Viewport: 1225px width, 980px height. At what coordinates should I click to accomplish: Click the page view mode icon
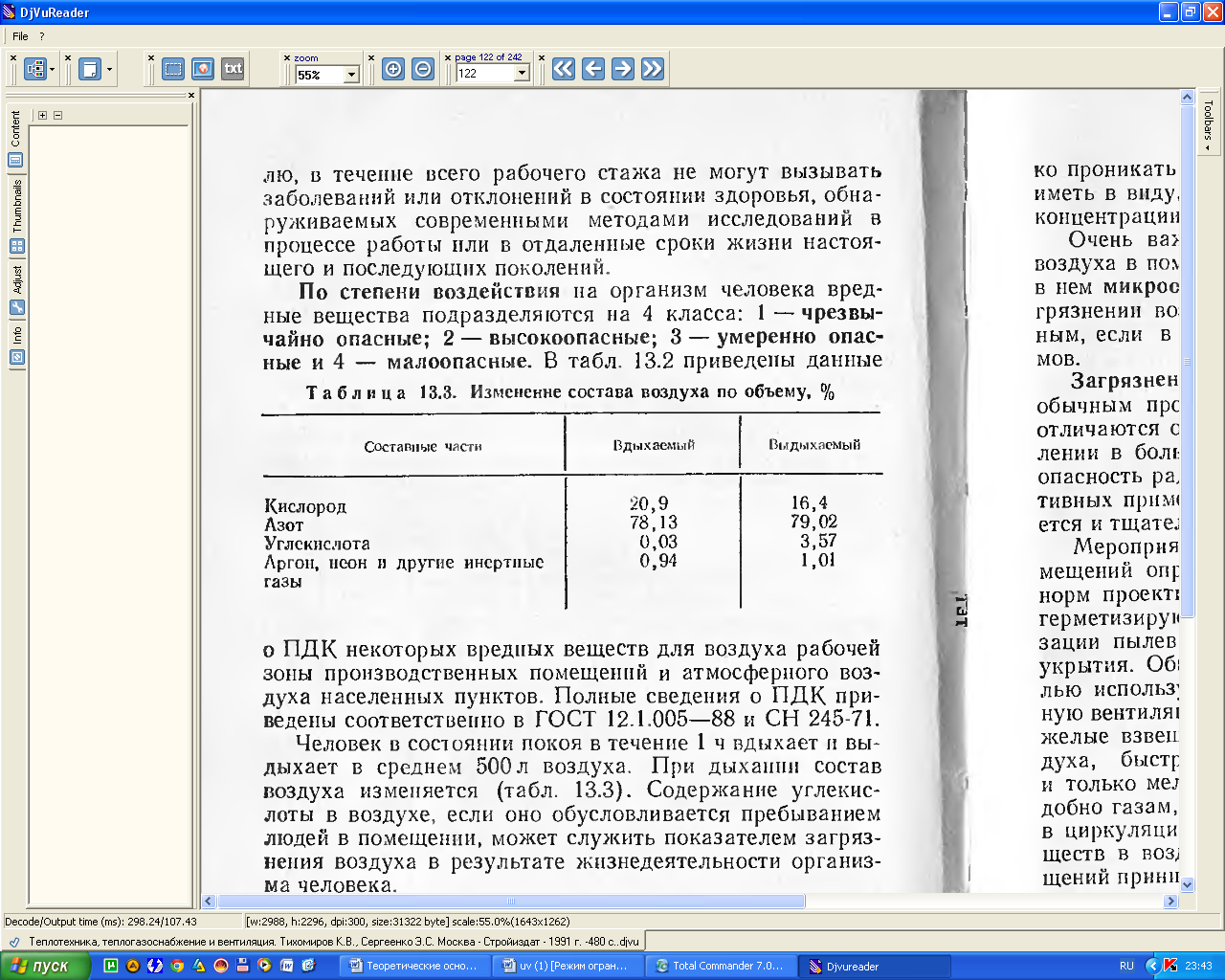90,69
